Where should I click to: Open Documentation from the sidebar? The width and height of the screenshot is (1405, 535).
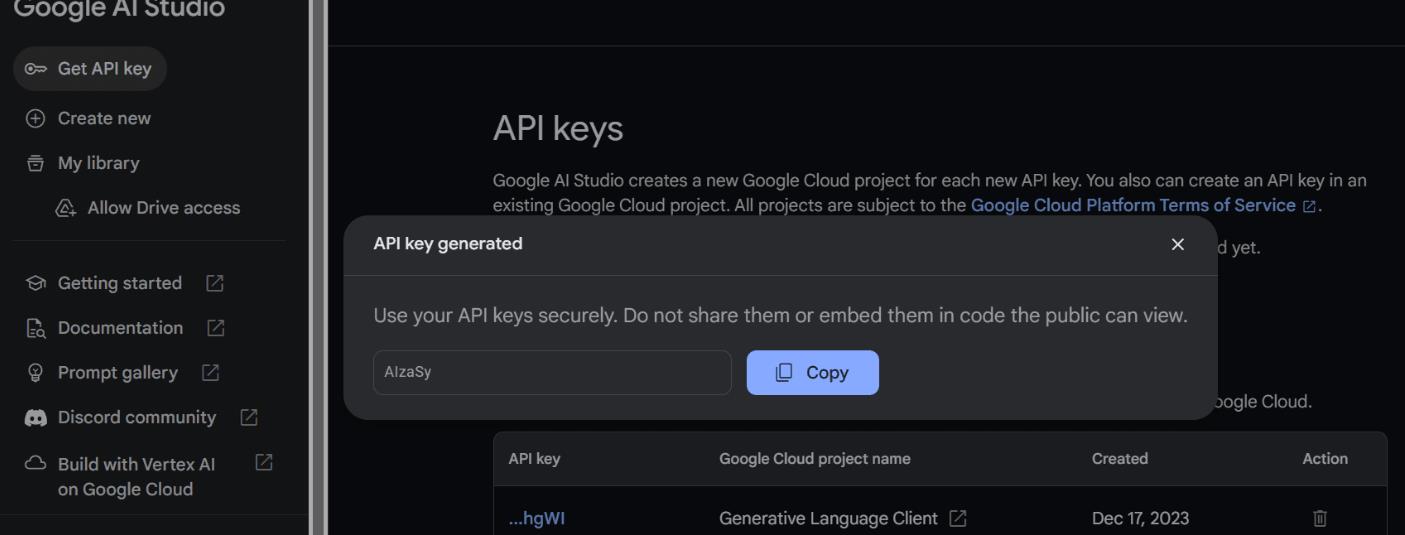(120, 328)
